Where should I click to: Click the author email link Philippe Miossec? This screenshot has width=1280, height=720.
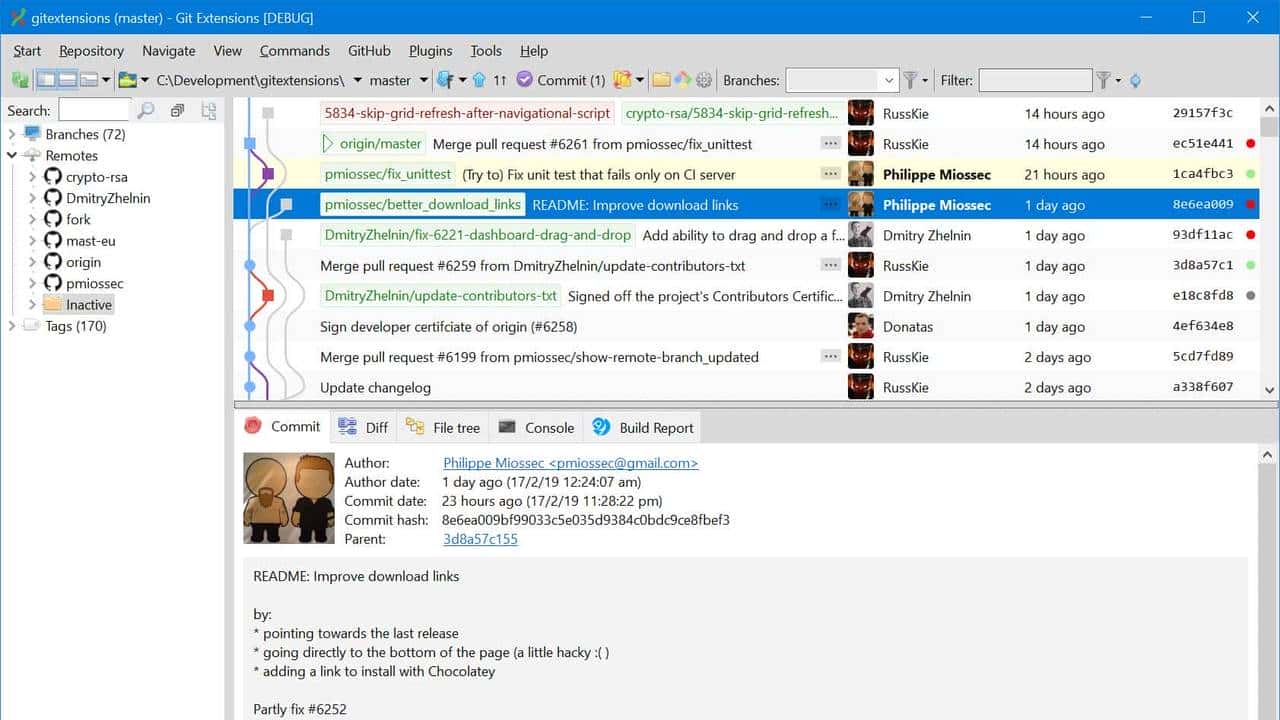point(570,463)
